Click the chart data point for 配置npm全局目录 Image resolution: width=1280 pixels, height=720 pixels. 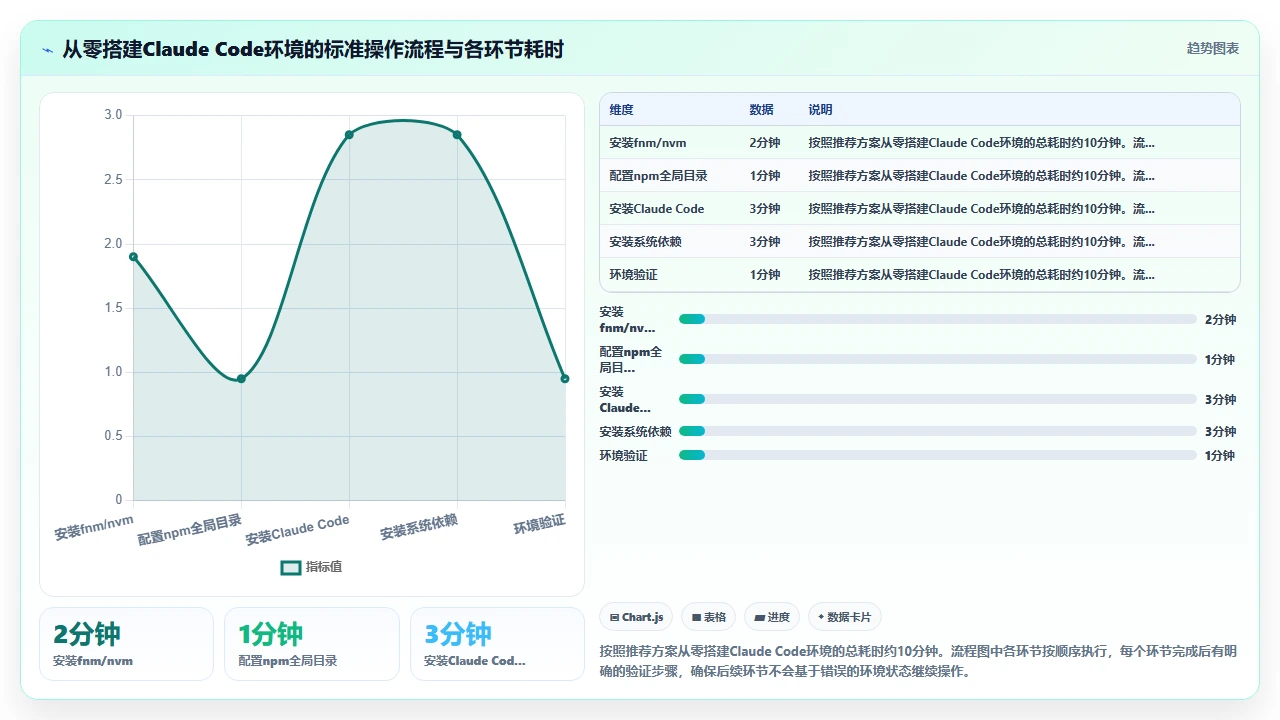pos(241,379)
